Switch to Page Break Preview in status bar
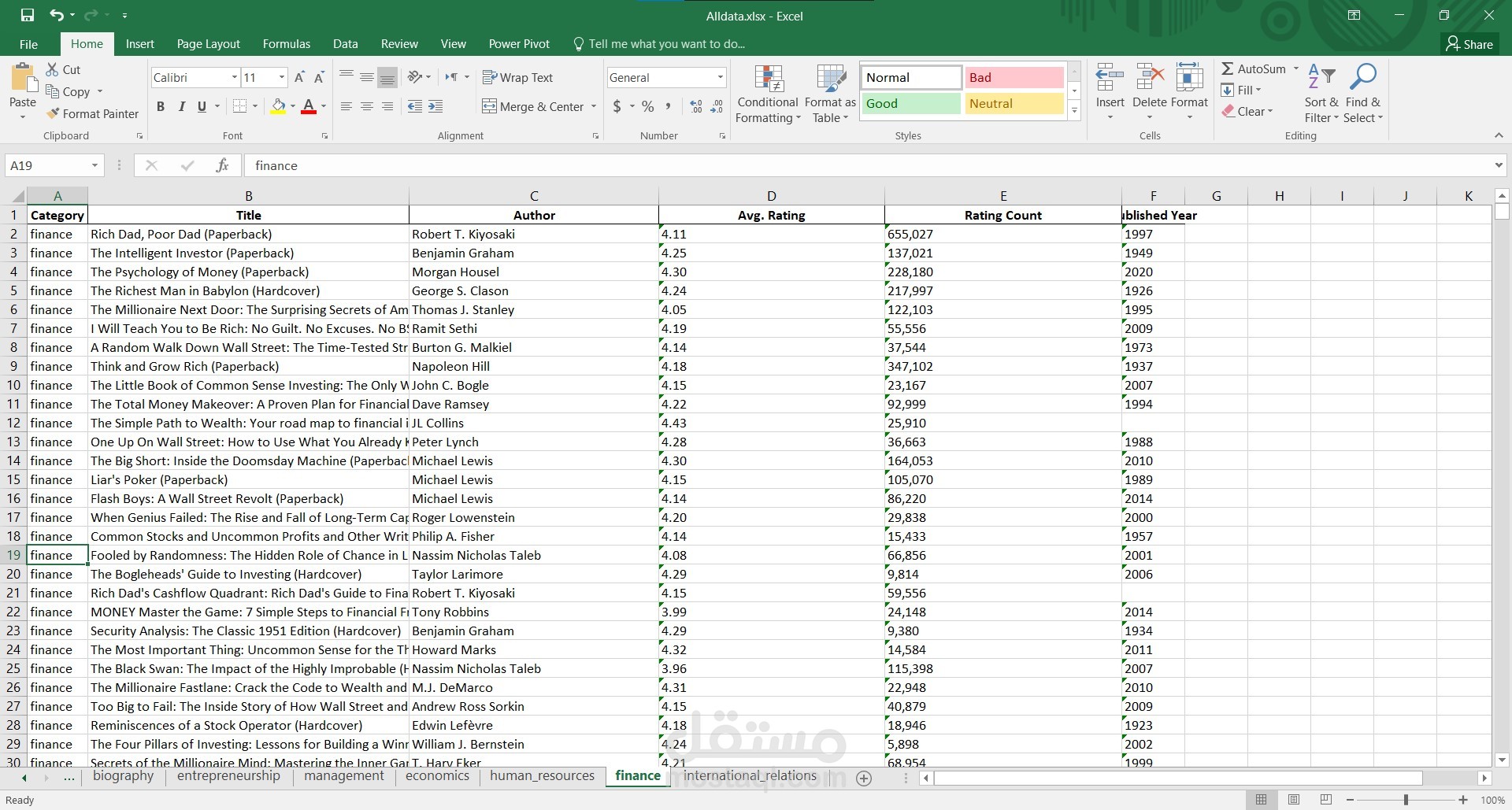Image resolution: width=1512 pixels, height=810 pixels. click(x=1326, y=800)
